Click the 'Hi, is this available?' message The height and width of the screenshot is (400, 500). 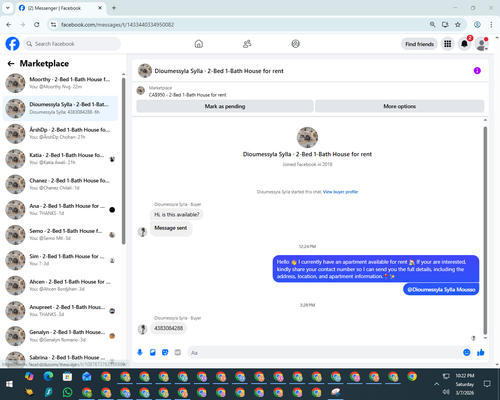click(x=177, y=214)
